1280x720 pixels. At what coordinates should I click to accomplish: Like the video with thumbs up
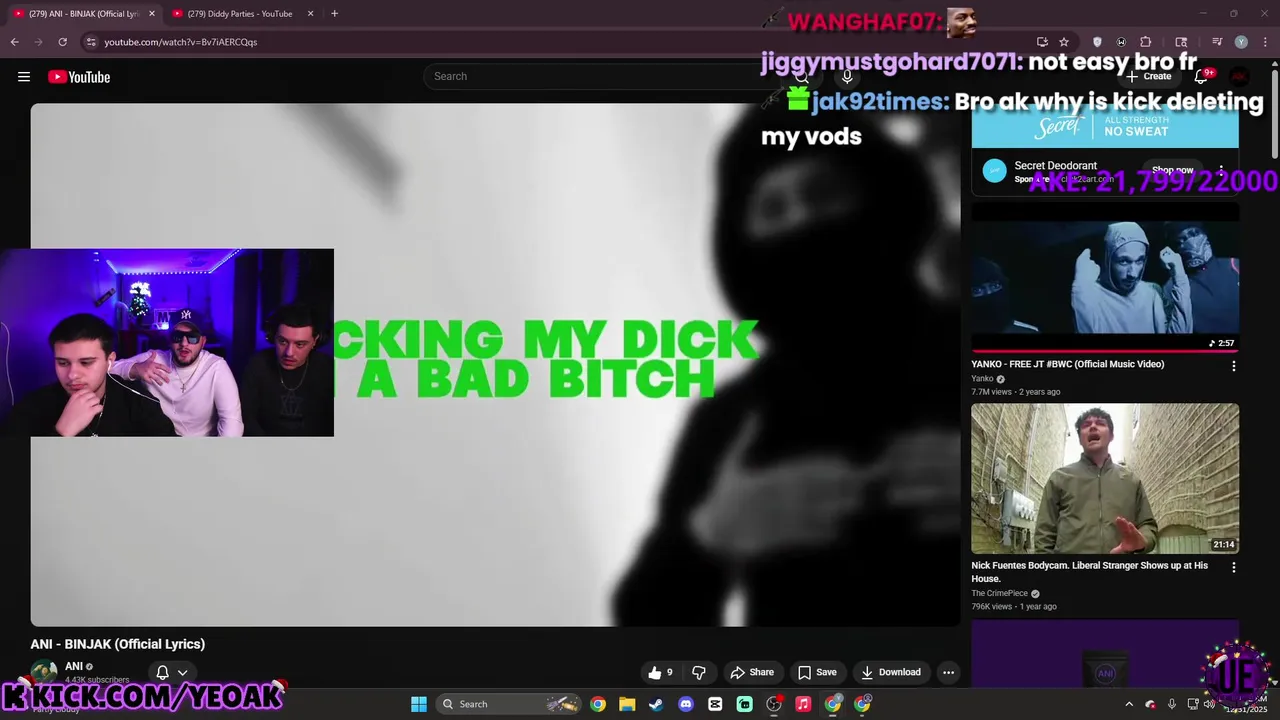tap(660, 672)
